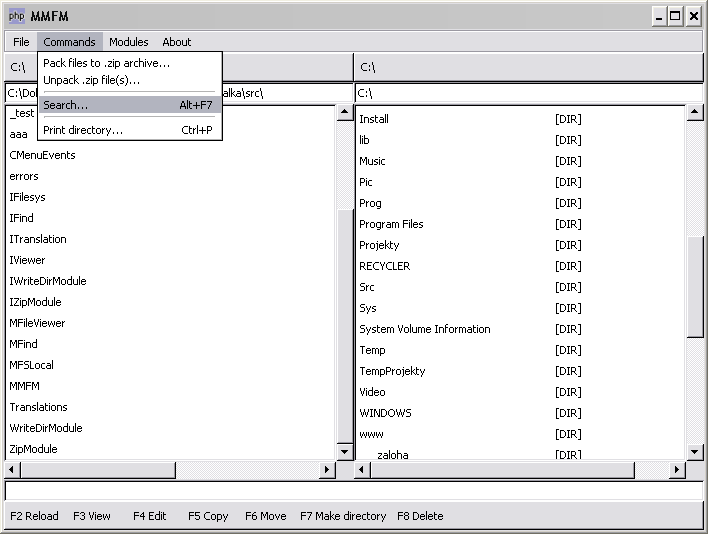This screenshot has height=534, width=708.
Task: Select MFileViewer in left panel
Action: pyautogui.click(x=37, y=323)
